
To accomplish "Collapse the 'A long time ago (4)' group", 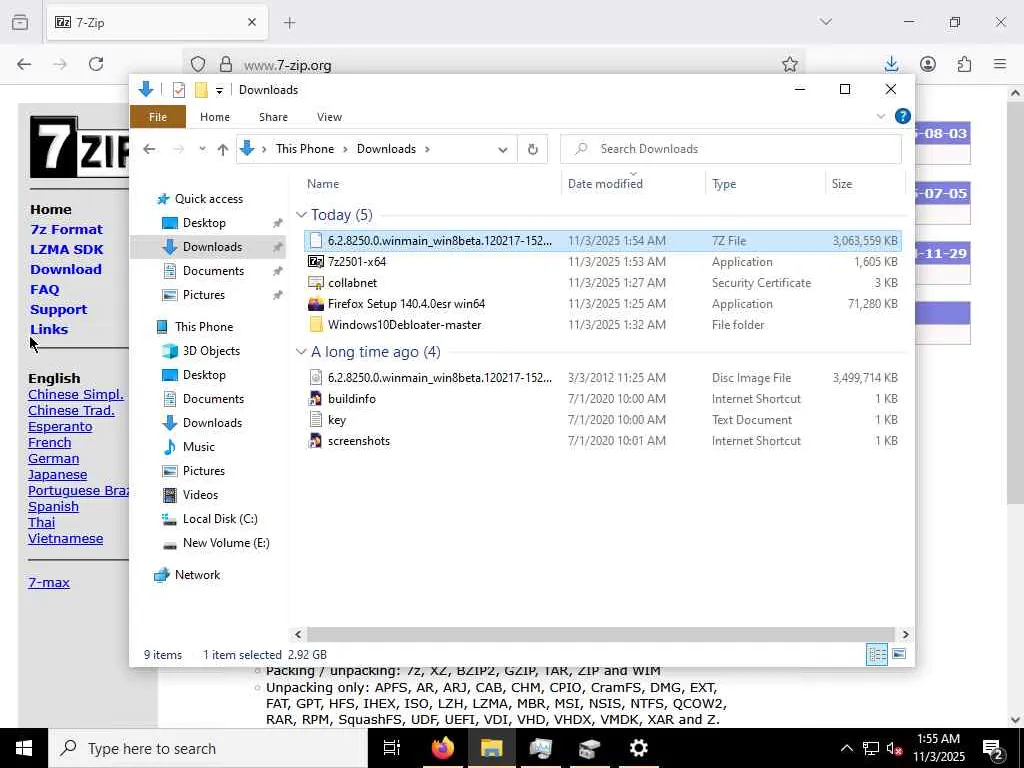I will tap(301, 351).
